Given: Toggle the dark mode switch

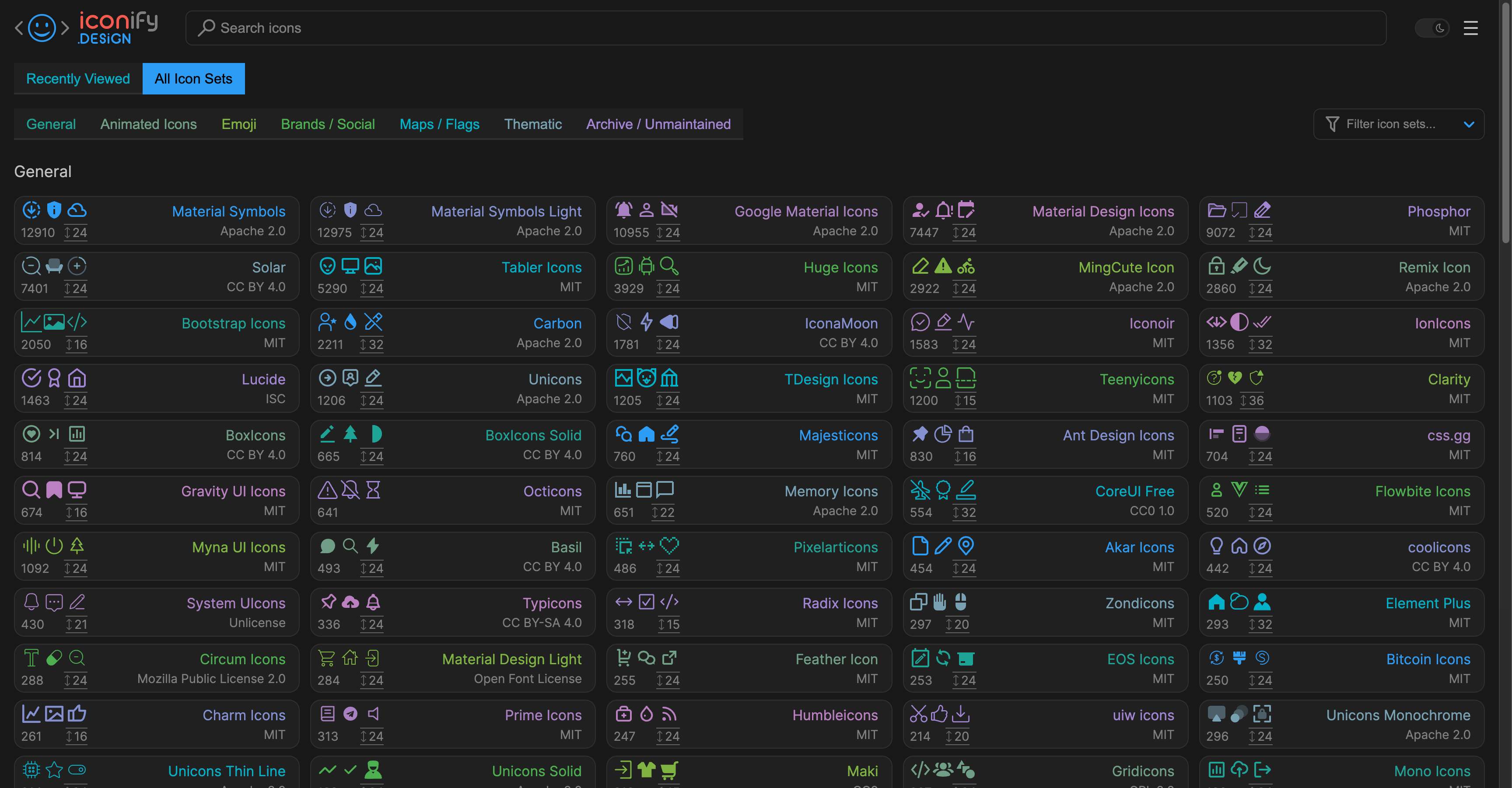Looking at the screenshot, I should point(1432,28).
